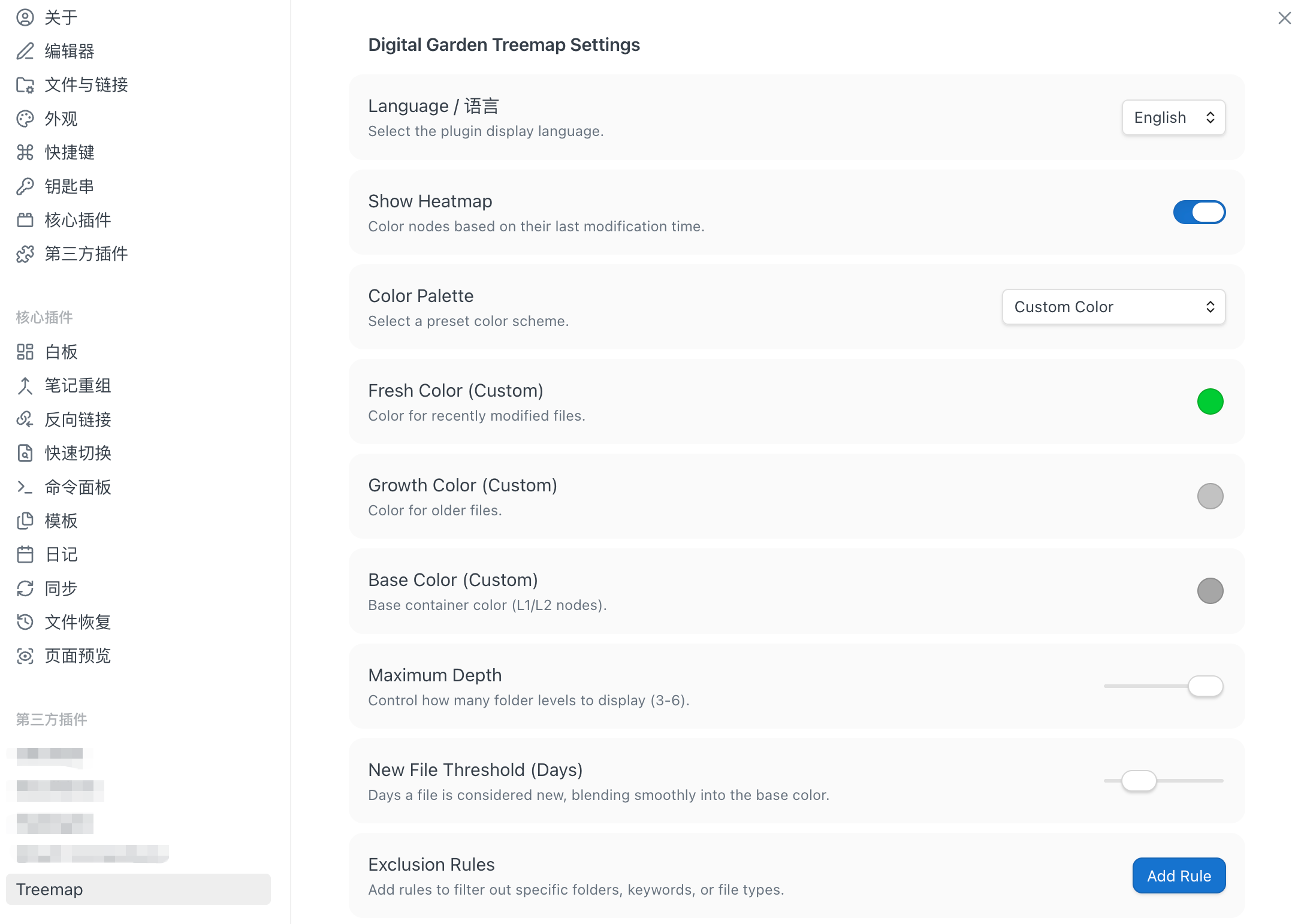The height and width of the screenshot is (924, 1298).
Task: Turn off the Show Heatmap toggle
Action: tap(1199, 212)
